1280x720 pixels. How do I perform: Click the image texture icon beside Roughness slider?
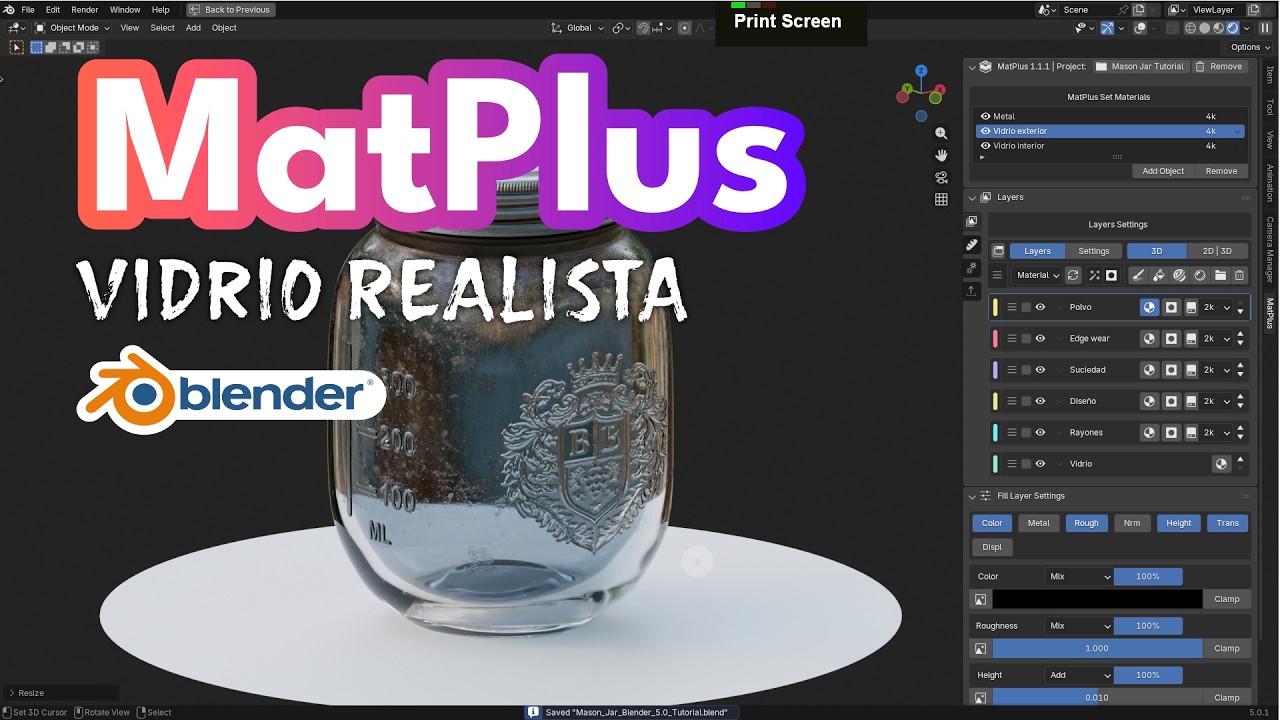[x=980, y=648]
